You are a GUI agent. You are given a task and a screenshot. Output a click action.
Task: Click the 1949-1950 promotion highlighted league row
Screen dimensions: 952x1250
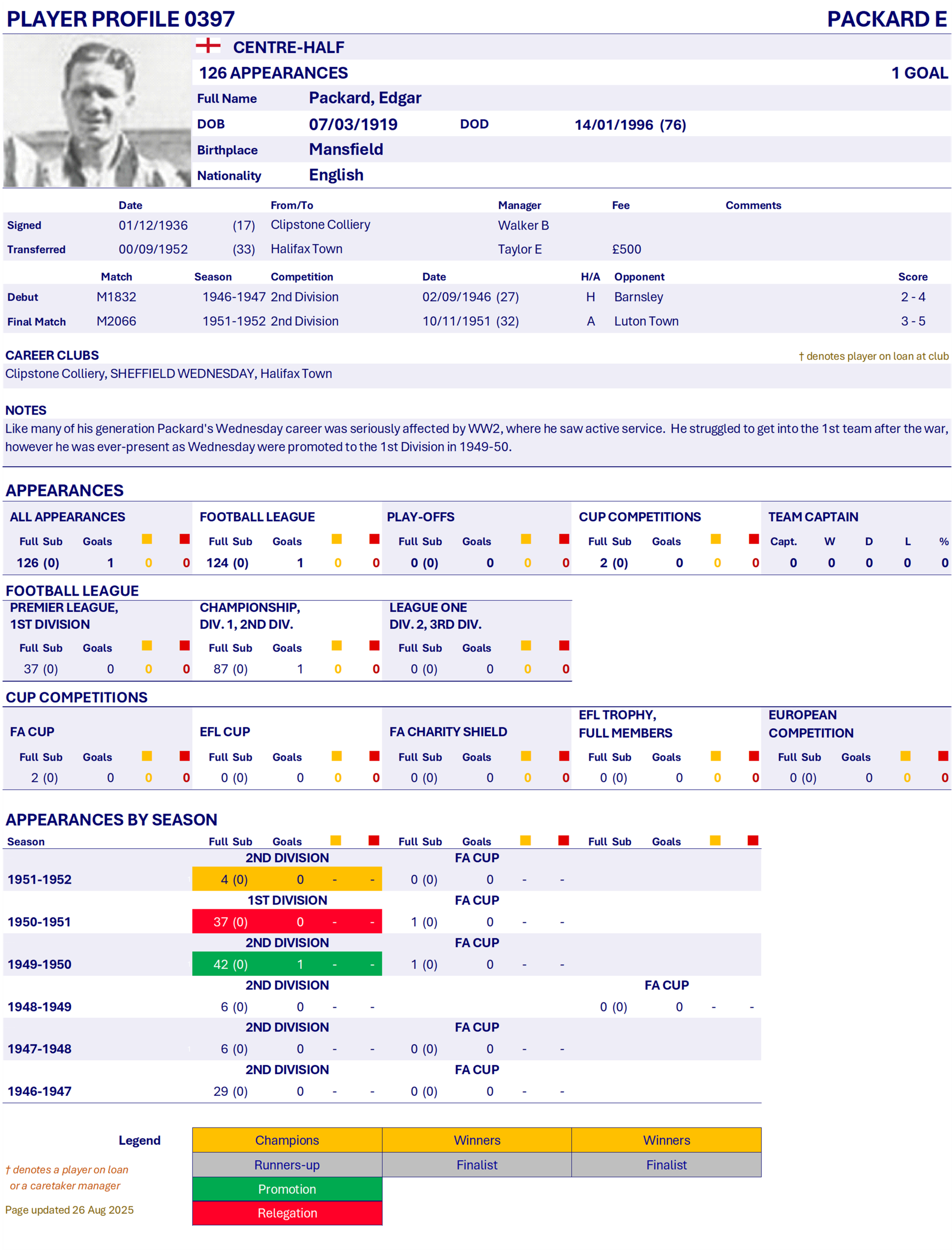click(287, 964)
